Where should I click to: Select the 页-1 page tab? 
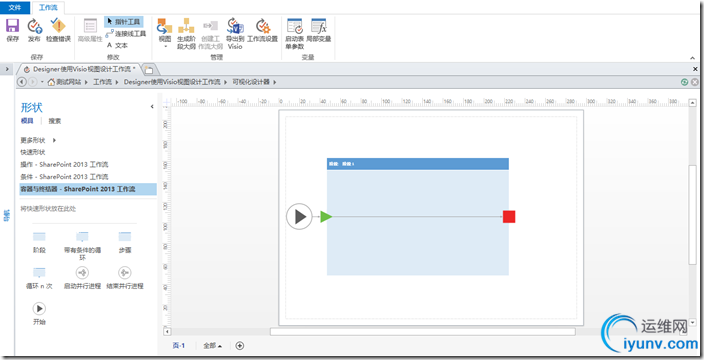point(179,346)
